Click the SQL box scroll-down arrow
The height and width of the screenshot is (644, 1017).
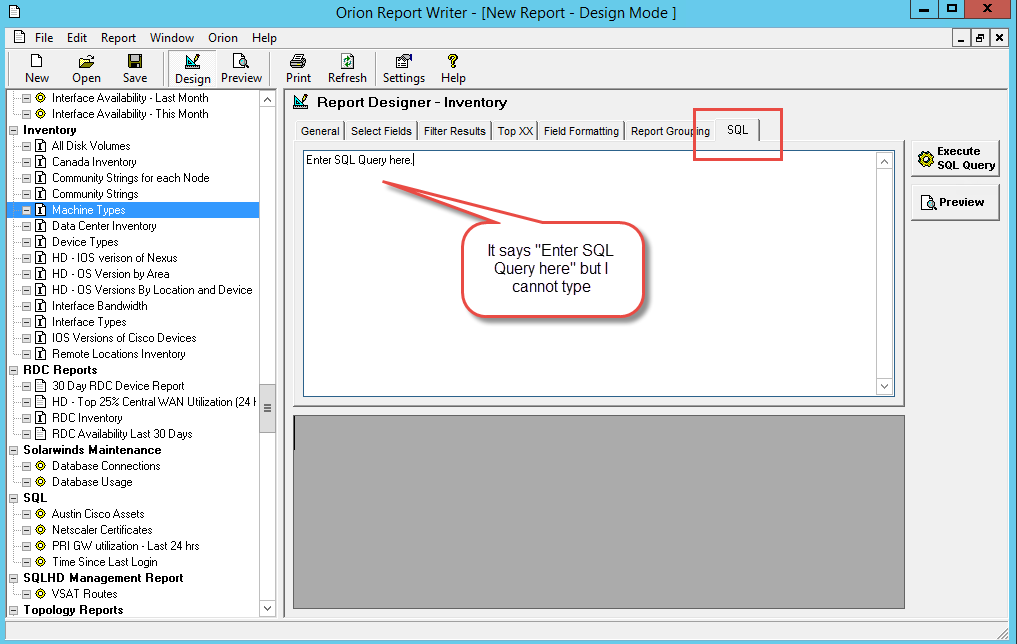884,387
